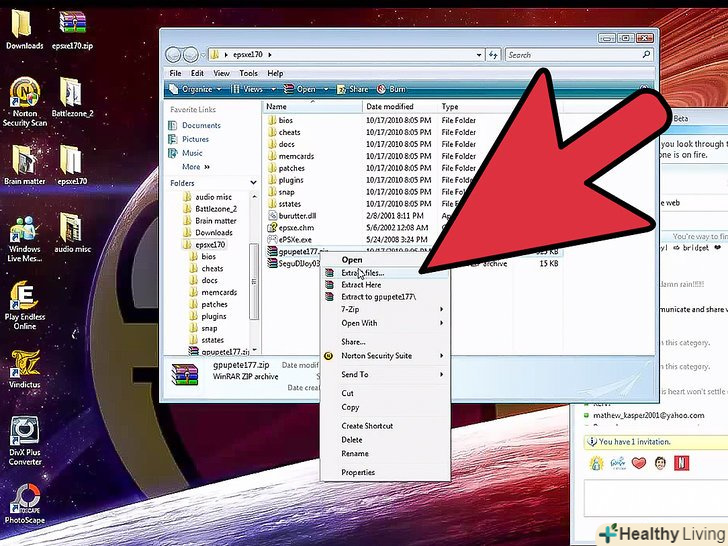Choose Create Shortcut in context menu
Viewport: 728px width, 546px height.
(385, 426)
